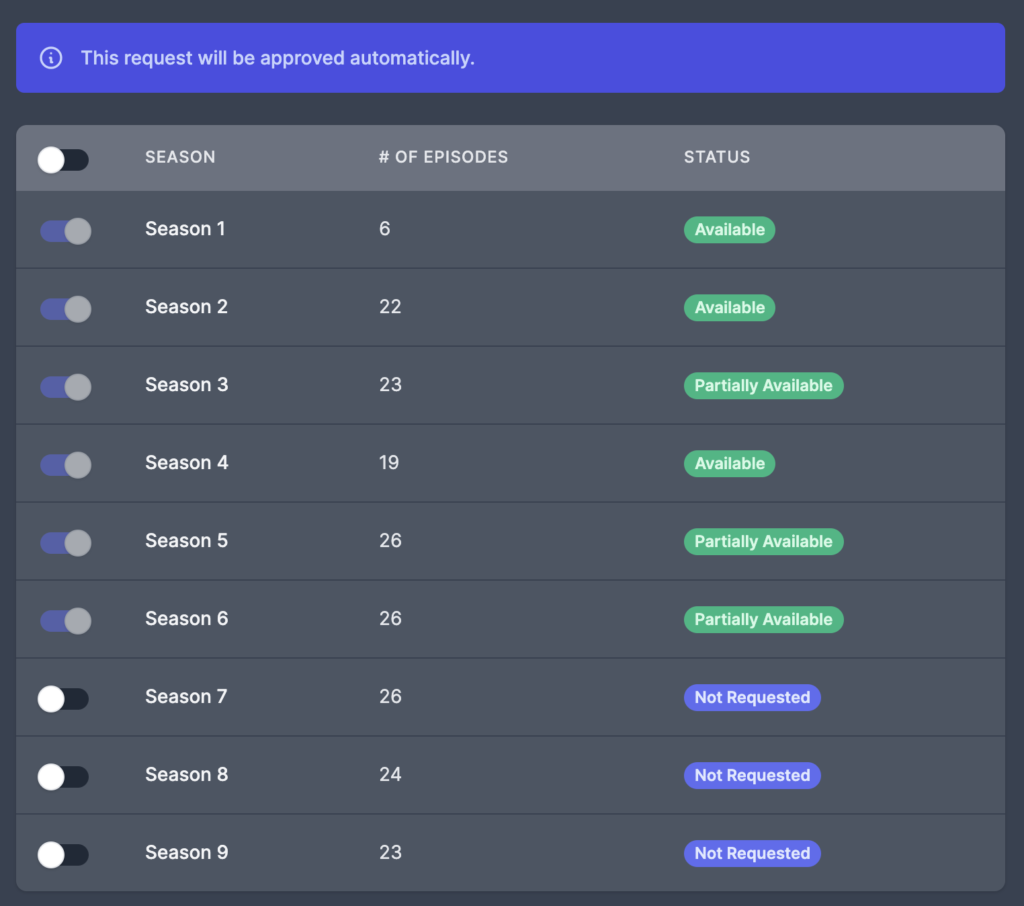Click the STATUS column header
The image size is (1024, 906).
point(717,157)
